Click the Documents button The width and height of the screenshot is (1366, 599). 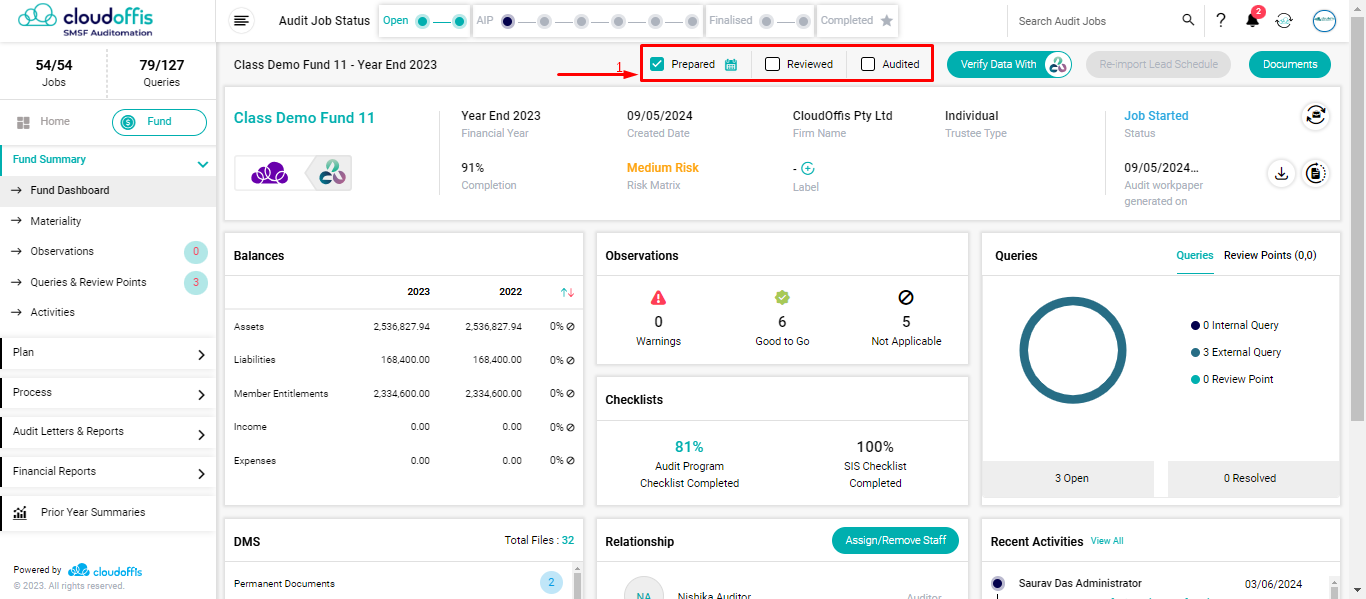click(x=1290, y=64)
